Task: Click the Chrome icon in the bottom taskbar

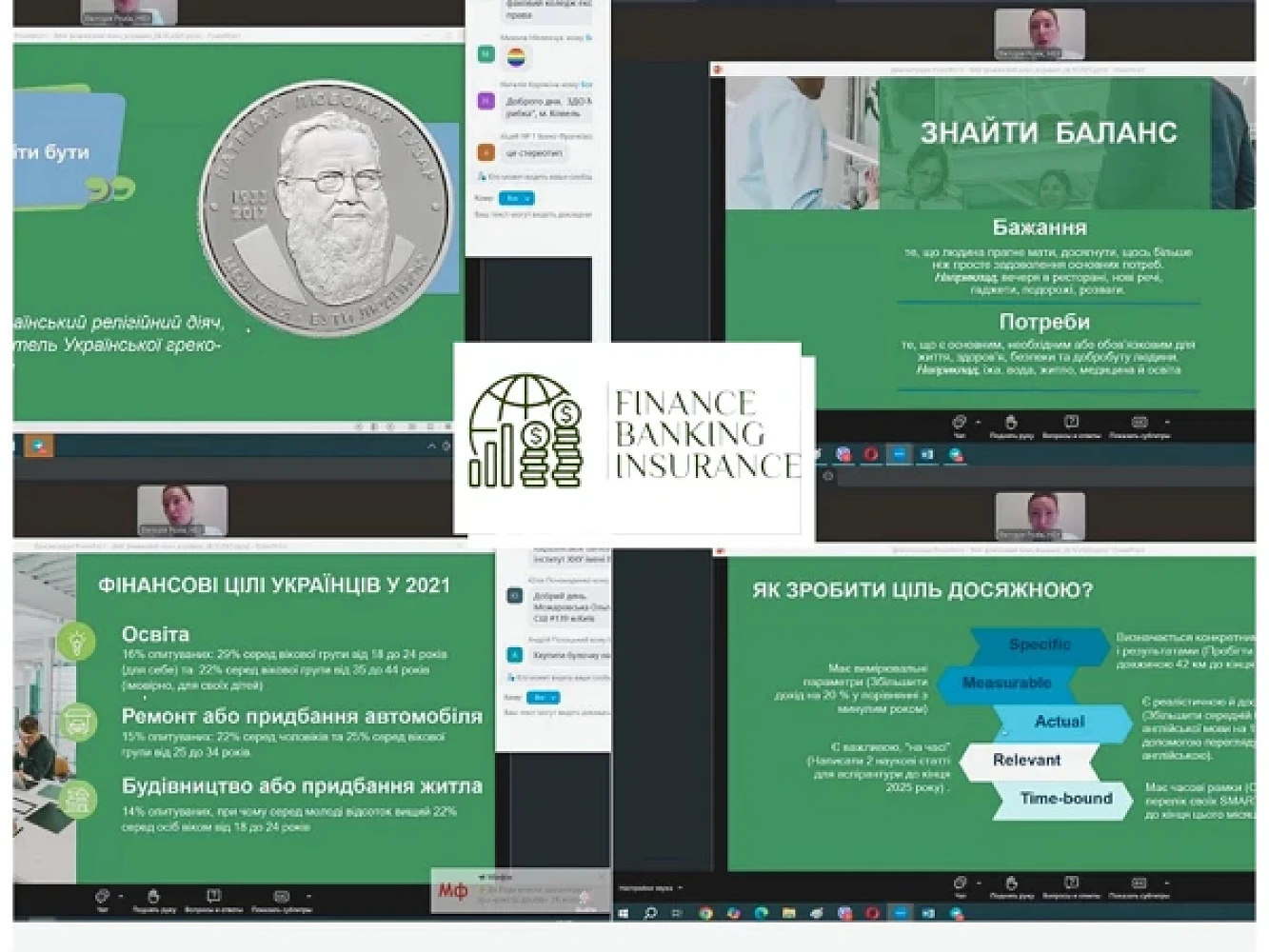Action: point(705,913)
